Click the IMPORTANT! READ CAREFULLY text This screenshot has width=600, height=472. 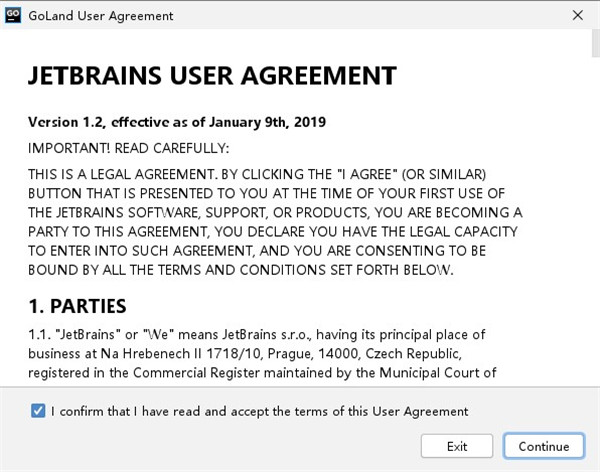(x=129, y=148)
